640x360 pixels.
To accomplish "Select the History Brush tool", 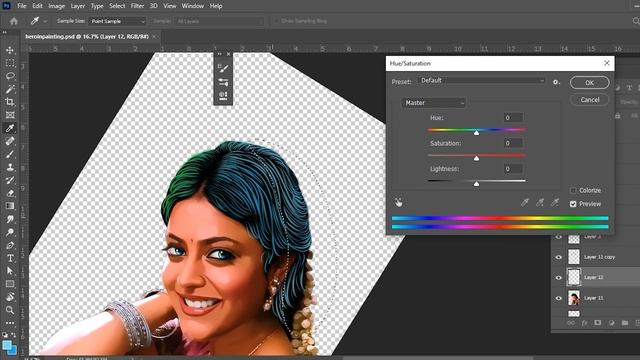I will (x=10, y=180).
